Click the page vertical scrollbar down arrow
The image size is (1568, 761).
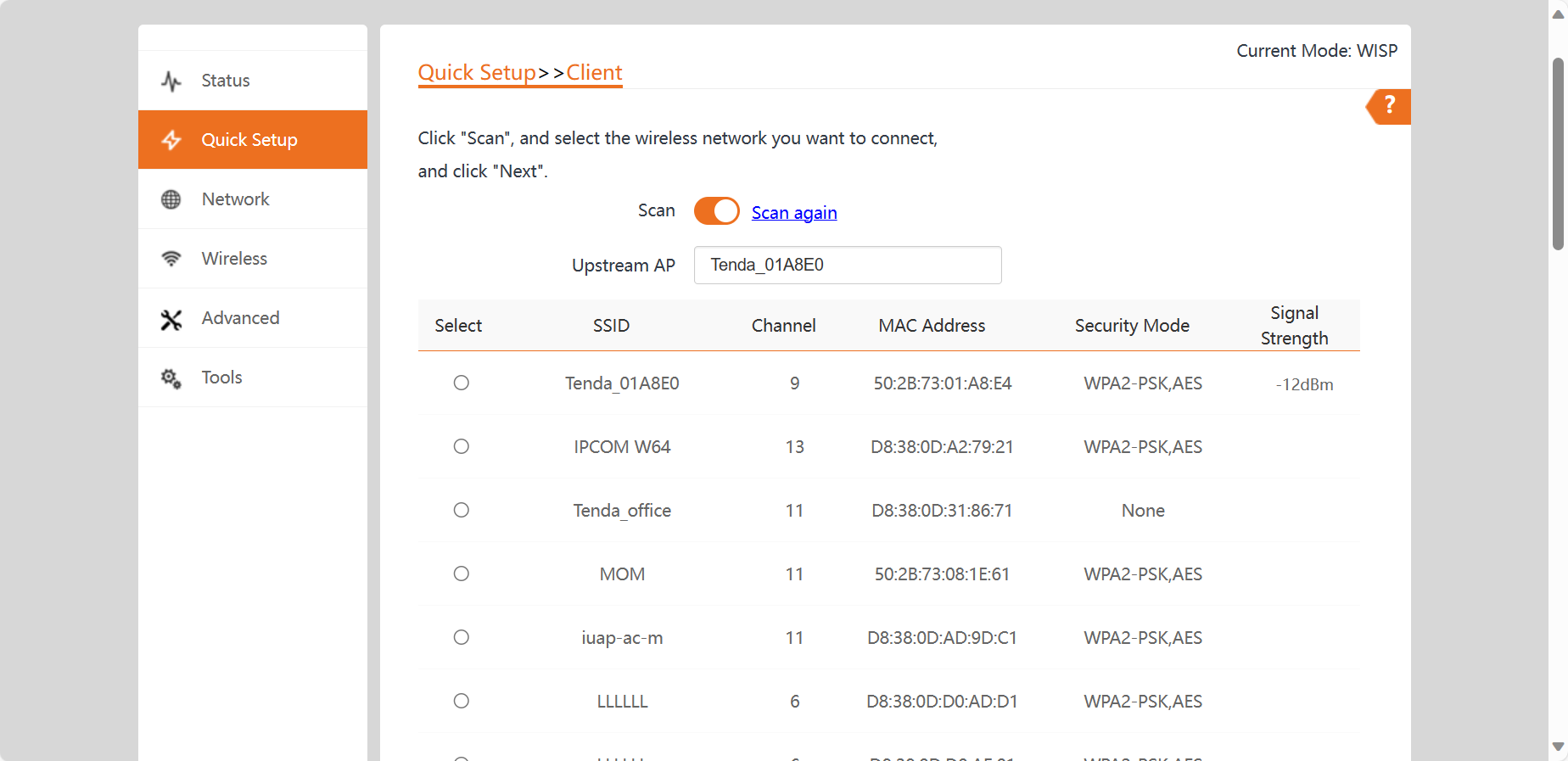click(x=1558, y=747)
